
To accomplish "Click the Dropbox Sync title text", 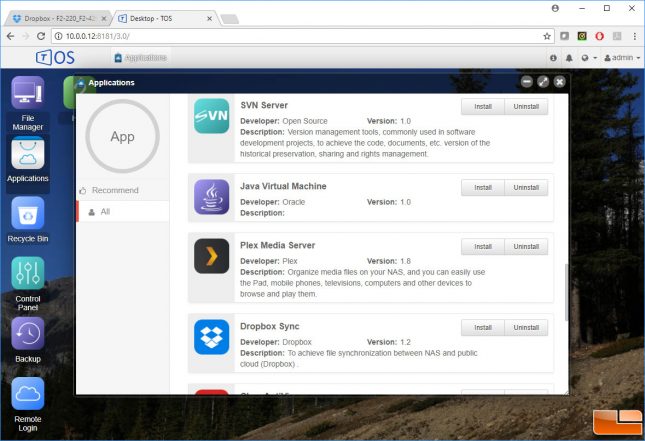I will tap(270, 327).
